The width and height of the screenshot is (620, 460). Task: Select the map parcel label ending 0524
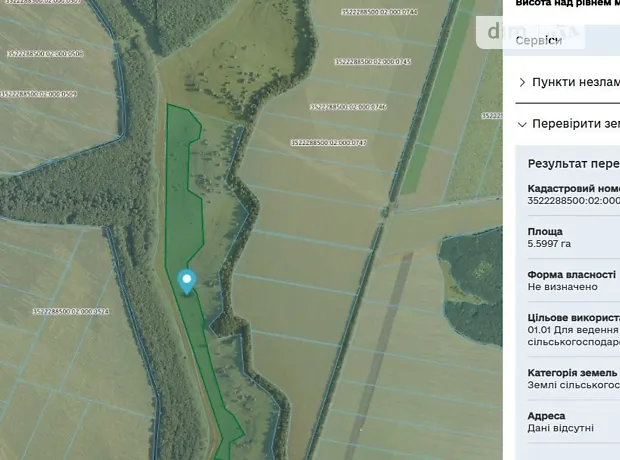(x=70, y=311)
